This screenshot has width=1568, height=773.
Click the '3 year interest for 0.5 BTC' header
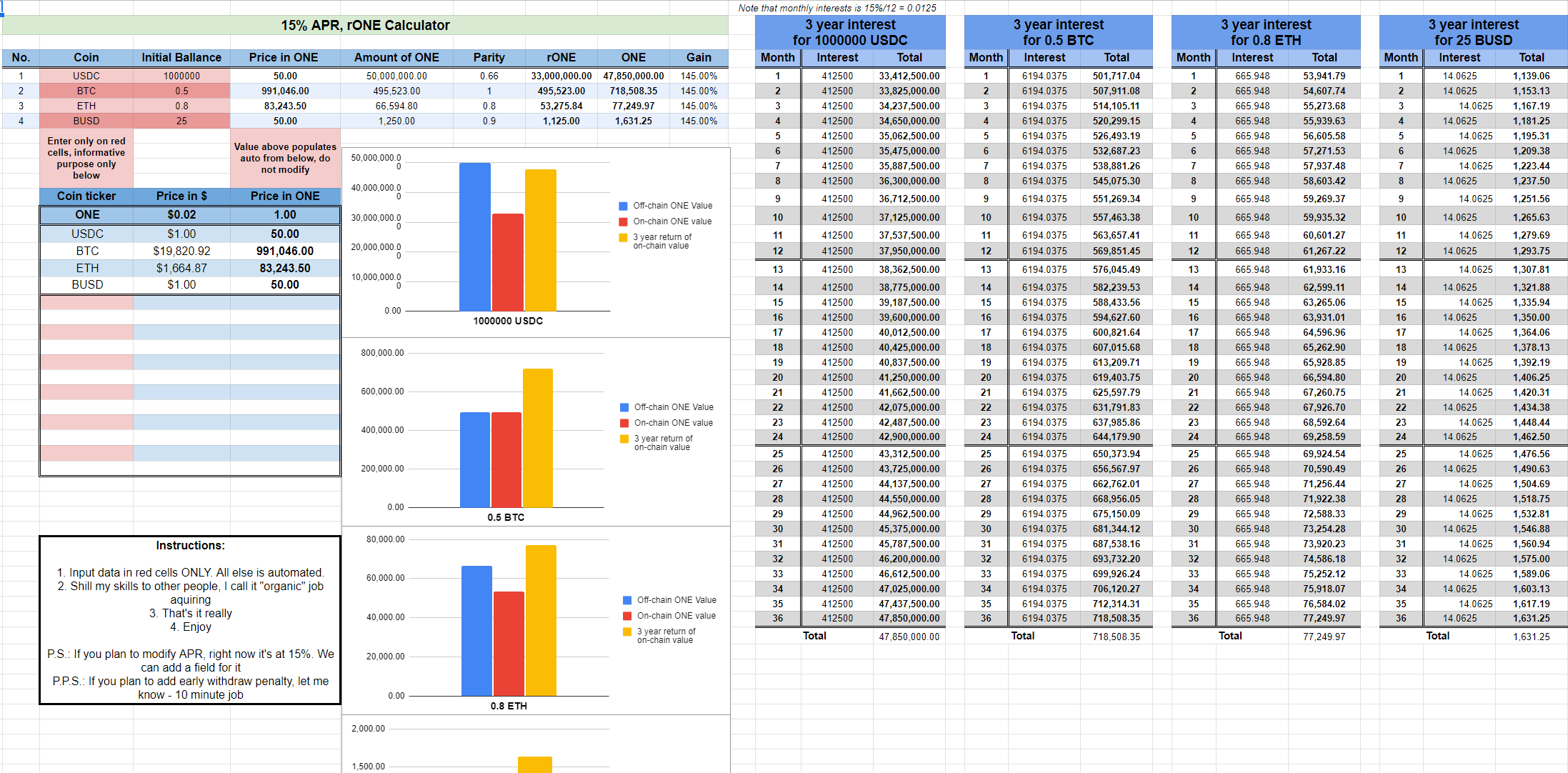(x=1058, y=32)
